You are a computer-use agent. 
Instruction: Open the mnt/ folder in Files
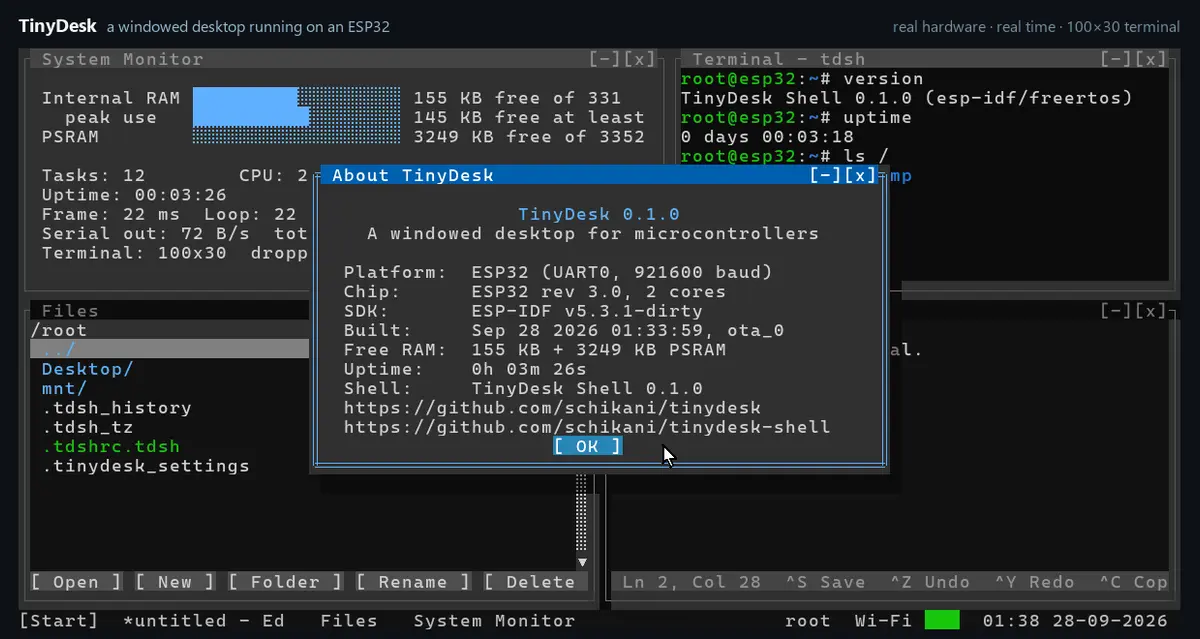pyautogui.click(x=65, y=388)
